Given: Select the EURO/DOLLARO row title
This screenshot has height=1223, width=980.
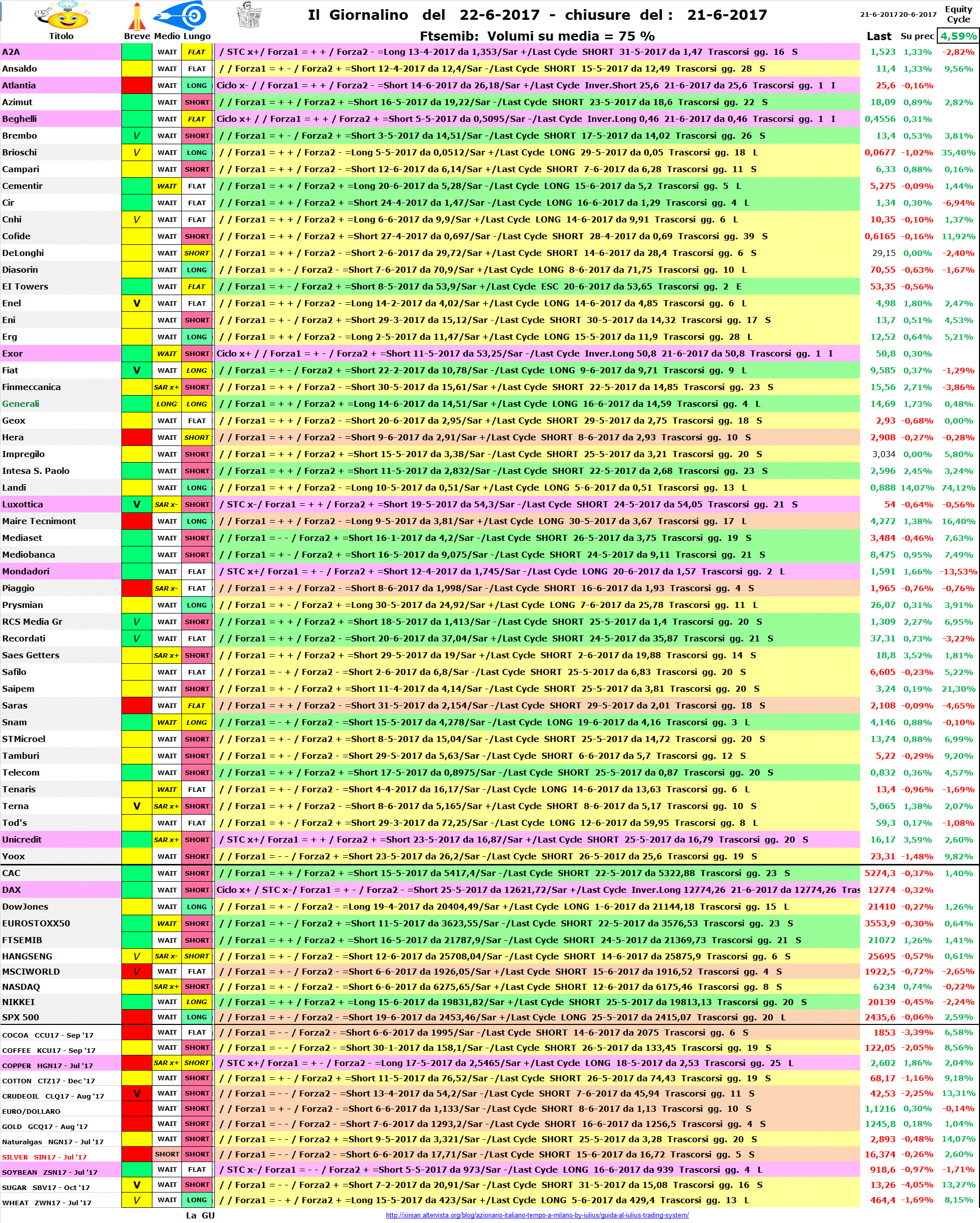Looking at the screenshot, I should pyautogui.click(x=31, y=1111).
